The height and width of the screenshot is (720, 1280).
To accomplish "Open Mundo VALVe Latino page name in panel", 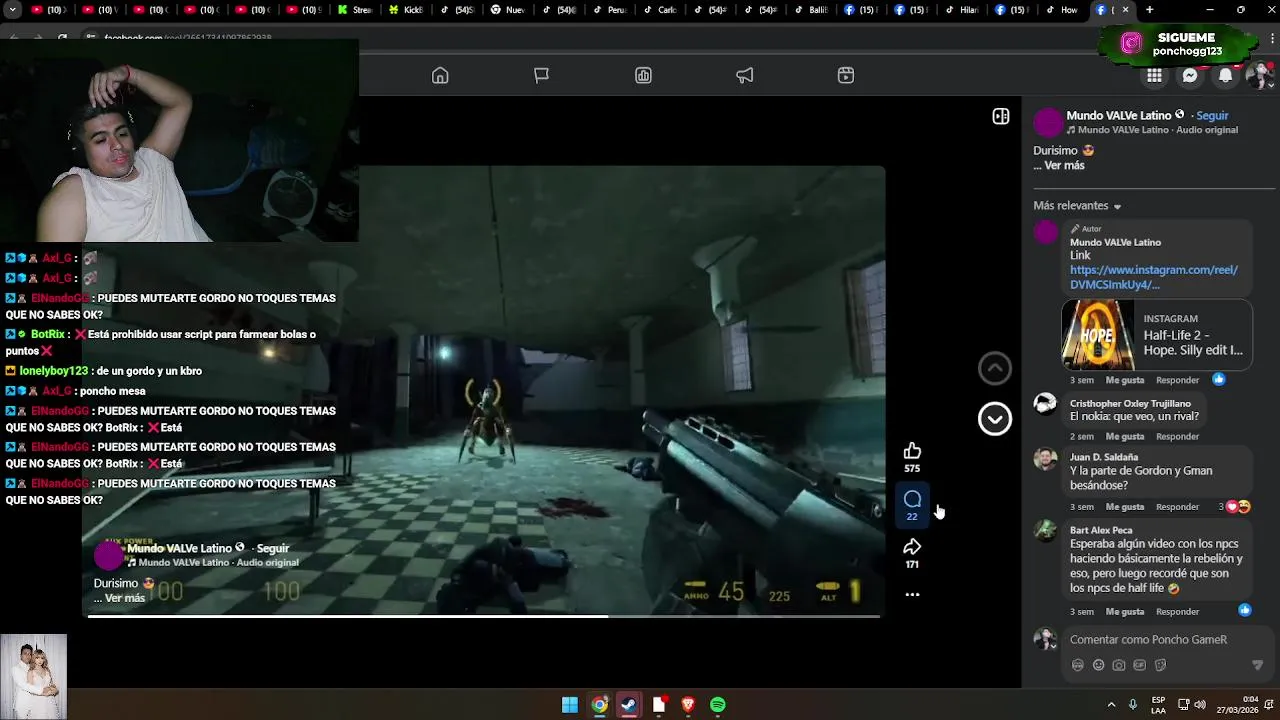I will coord(1118,116).
